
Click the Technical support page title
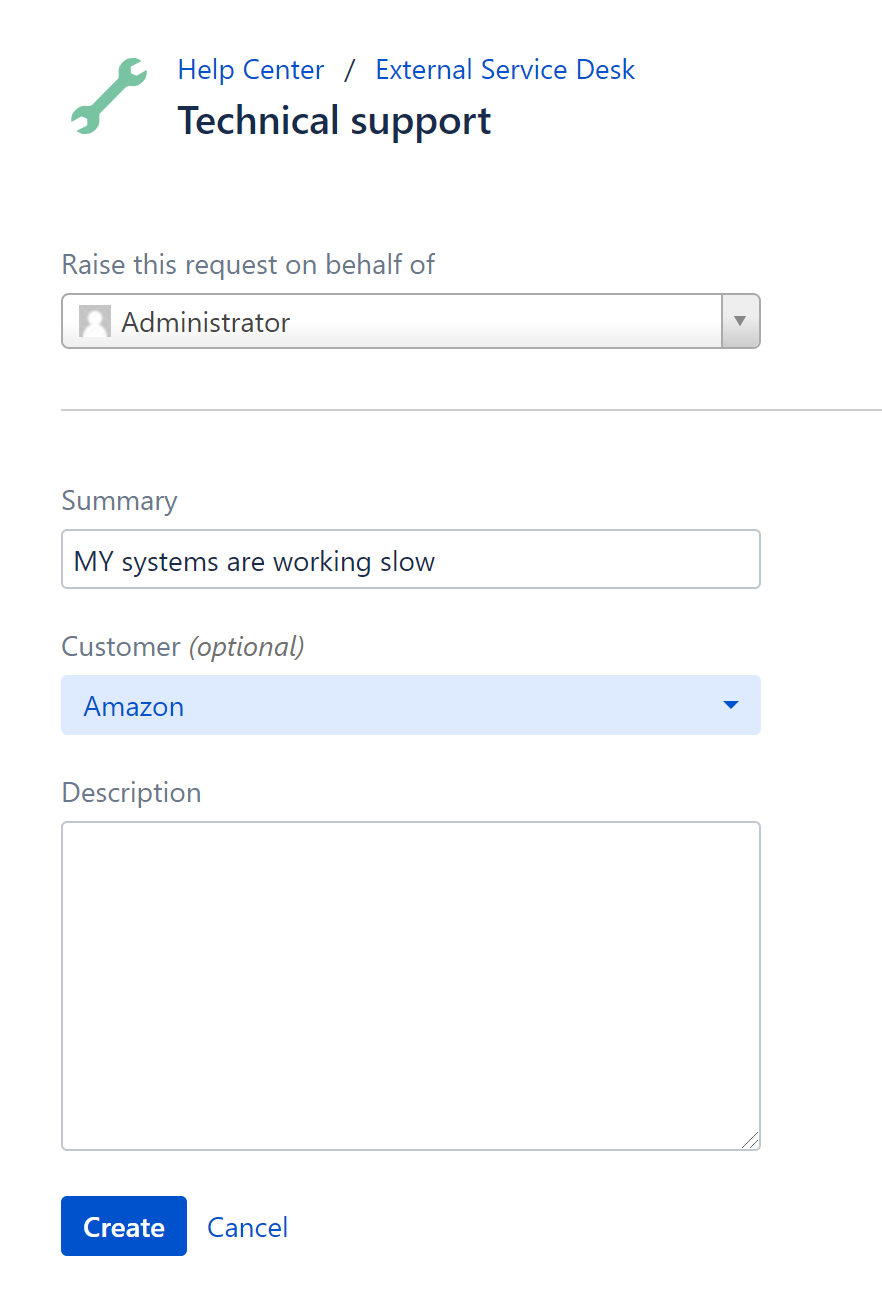pos(334,120)
